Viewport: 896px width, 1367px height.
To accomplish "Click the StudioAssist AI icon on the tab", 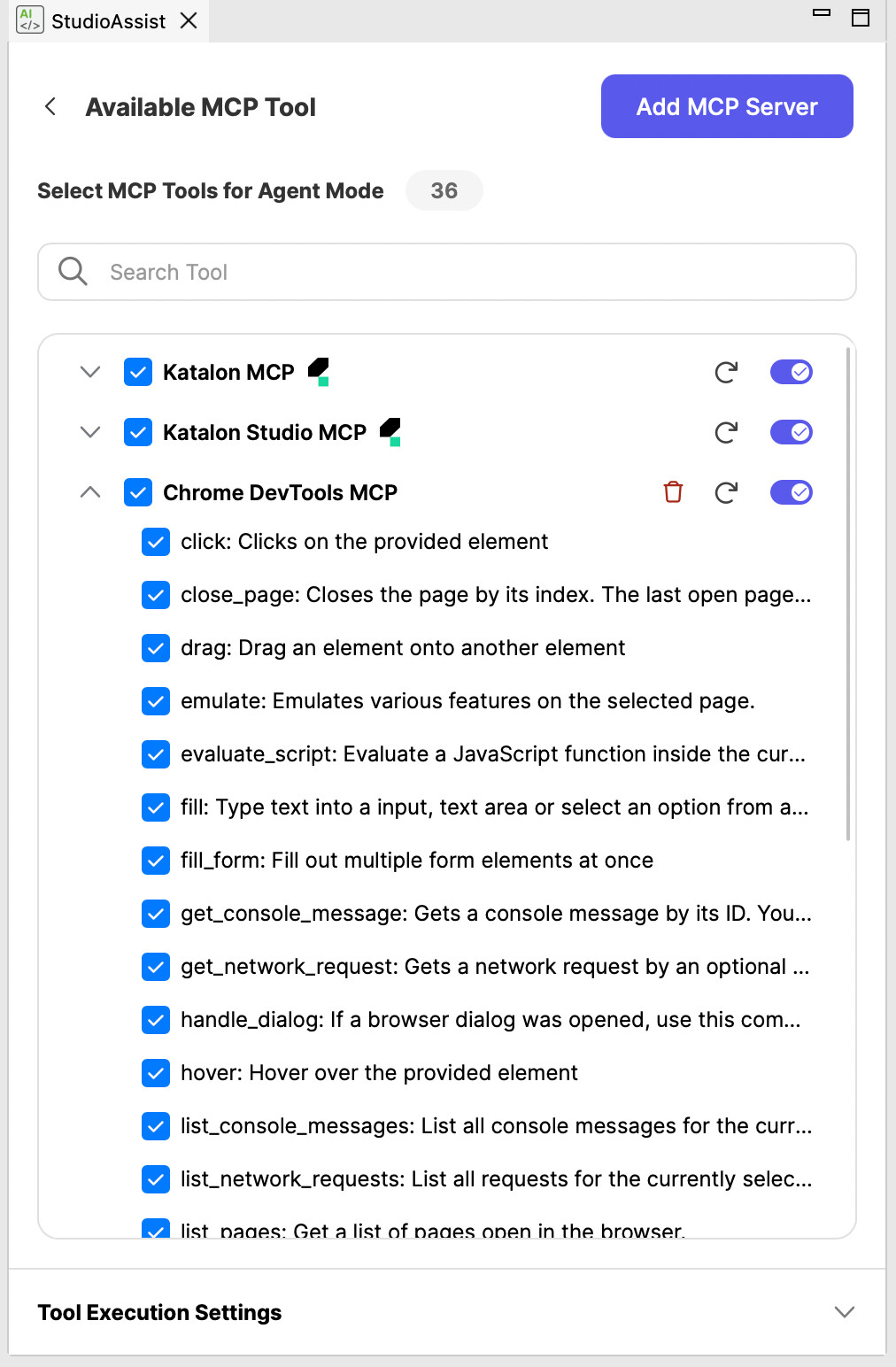I will (x=27, y=19).
